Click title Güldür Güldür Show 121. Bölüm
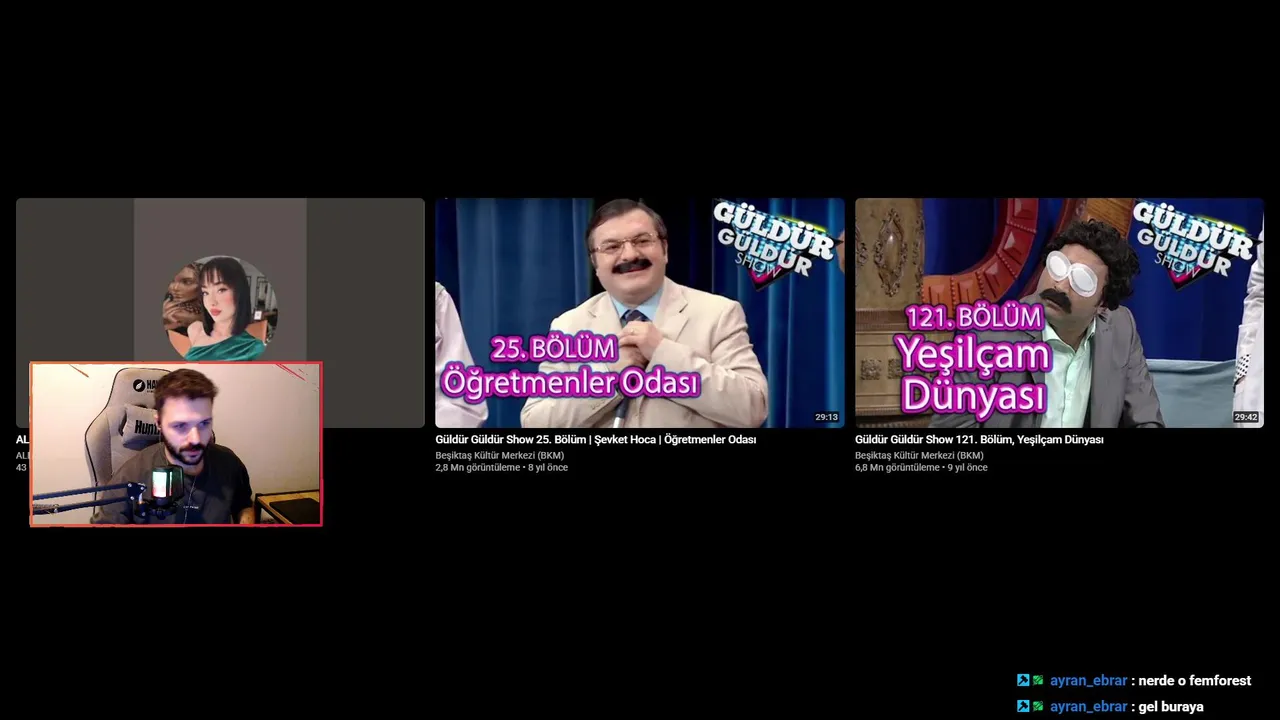Viewport: 1280px width, 720px height. coord(979,440)
